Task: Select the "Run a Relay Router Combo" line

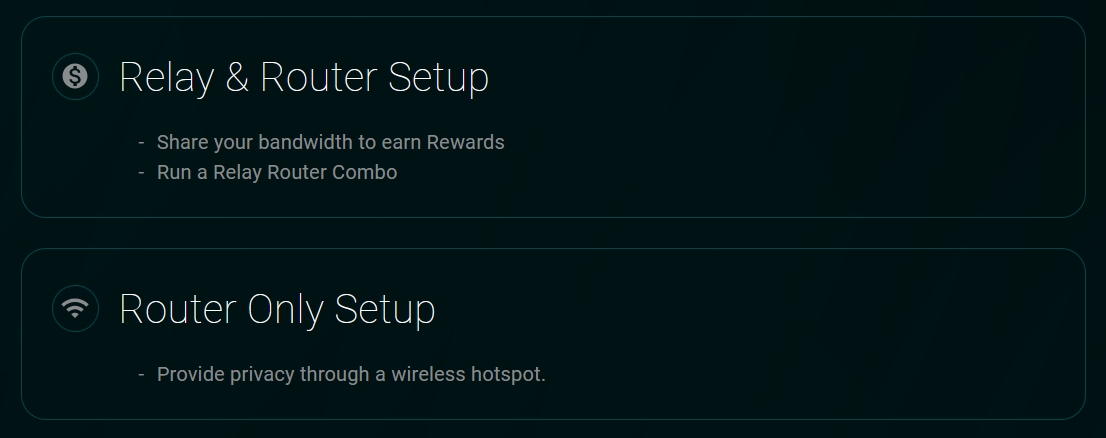Action: tap(277, 172)
